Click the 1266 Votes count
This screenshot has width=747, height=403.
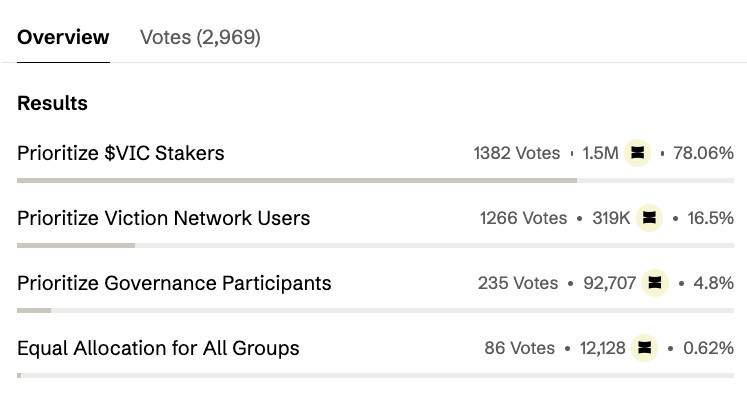point(524,218)
